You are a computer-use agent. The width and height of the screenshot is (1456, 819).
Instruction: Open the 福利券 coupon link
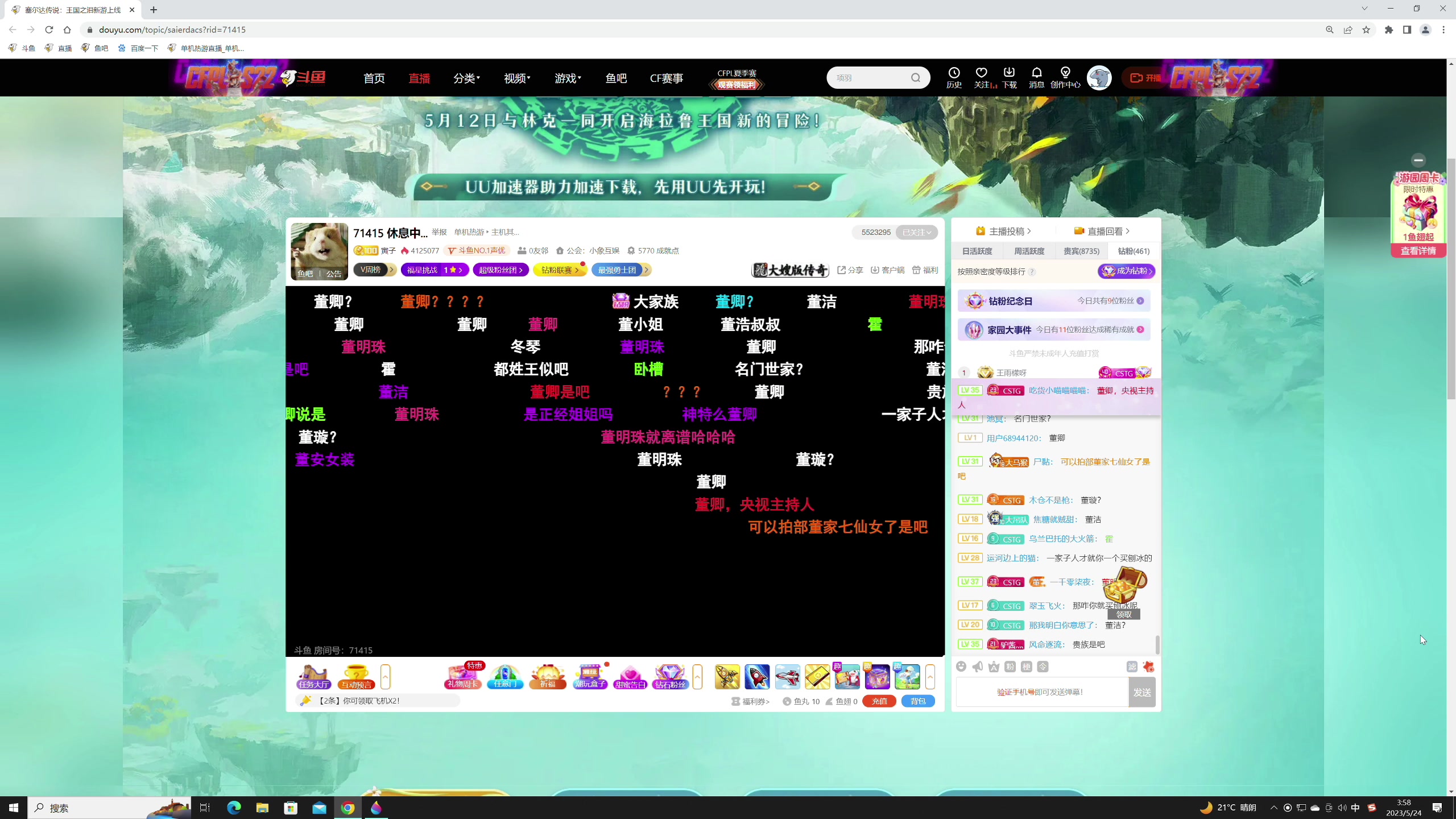click(750, 701)
